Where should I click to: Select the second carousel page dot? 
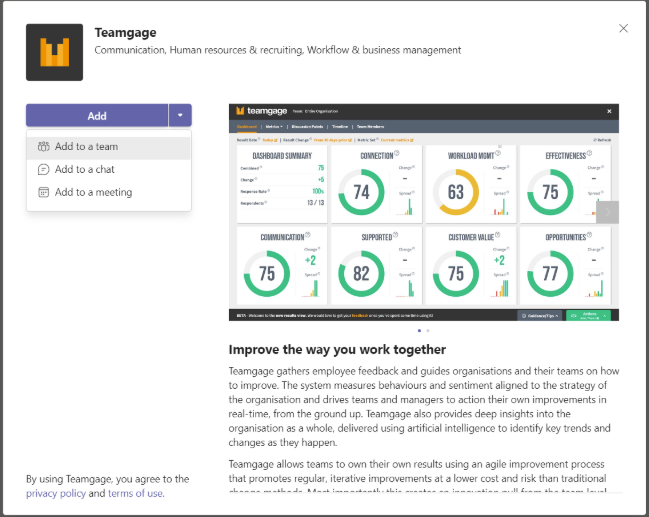coord(428,330)
